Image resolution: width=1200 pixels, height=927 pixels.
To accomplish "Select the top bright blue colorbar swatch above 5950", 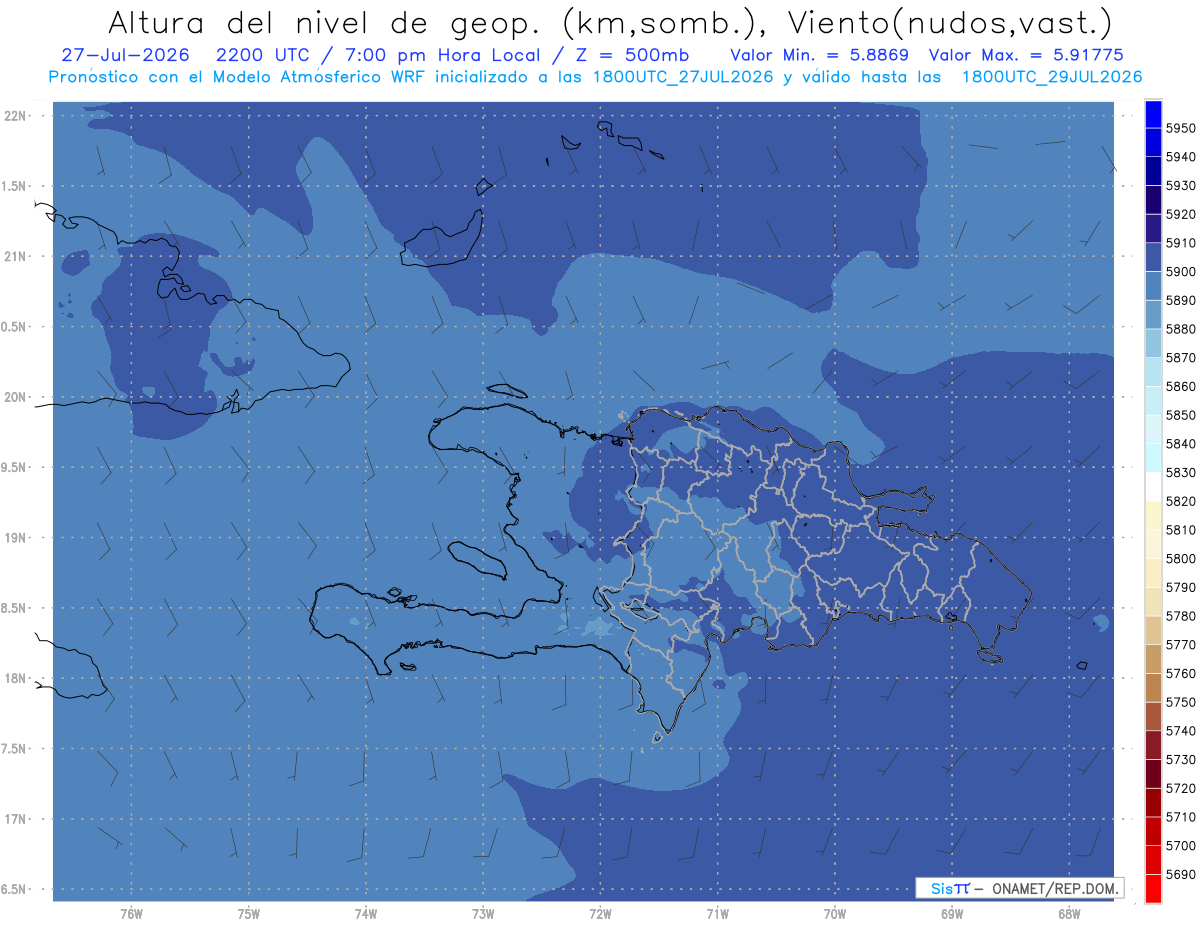I will (x=1152, y=114).
